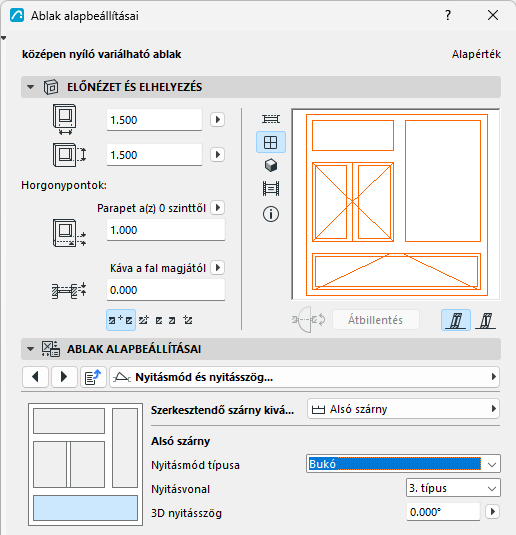Open the Nyitásmód és nyitásszög page menu
516x535 pixels.
[304, 377]
